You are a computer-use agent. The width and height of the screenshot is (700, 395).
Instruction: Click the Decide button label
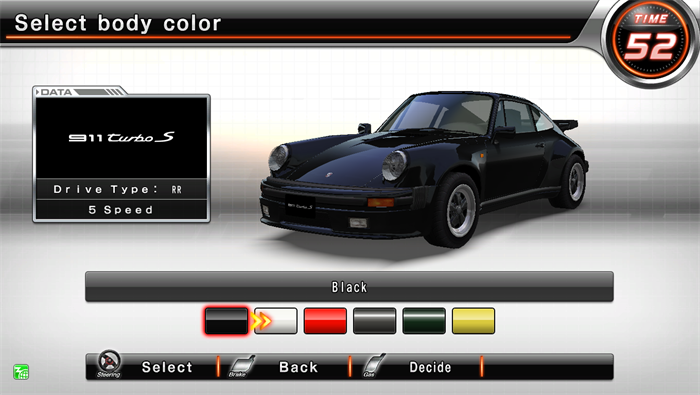430,367
